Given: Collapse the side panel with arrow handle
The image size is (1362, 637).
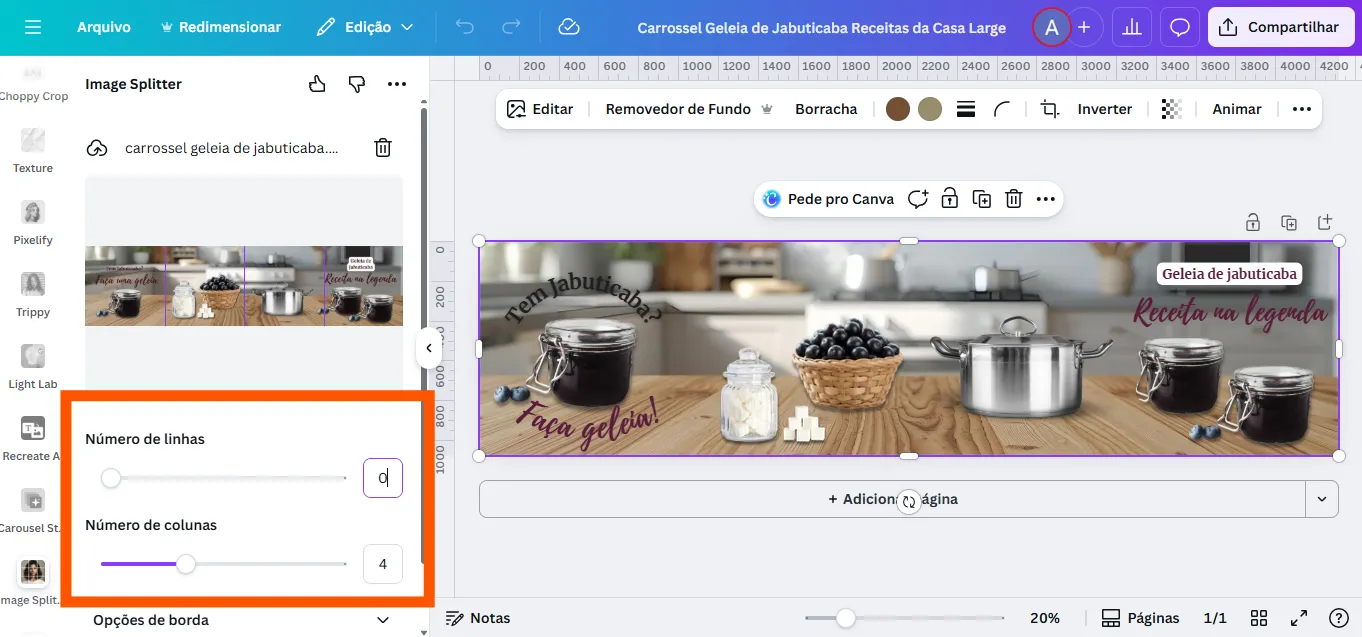Looking at the screenshot, I should click(428, 348).
